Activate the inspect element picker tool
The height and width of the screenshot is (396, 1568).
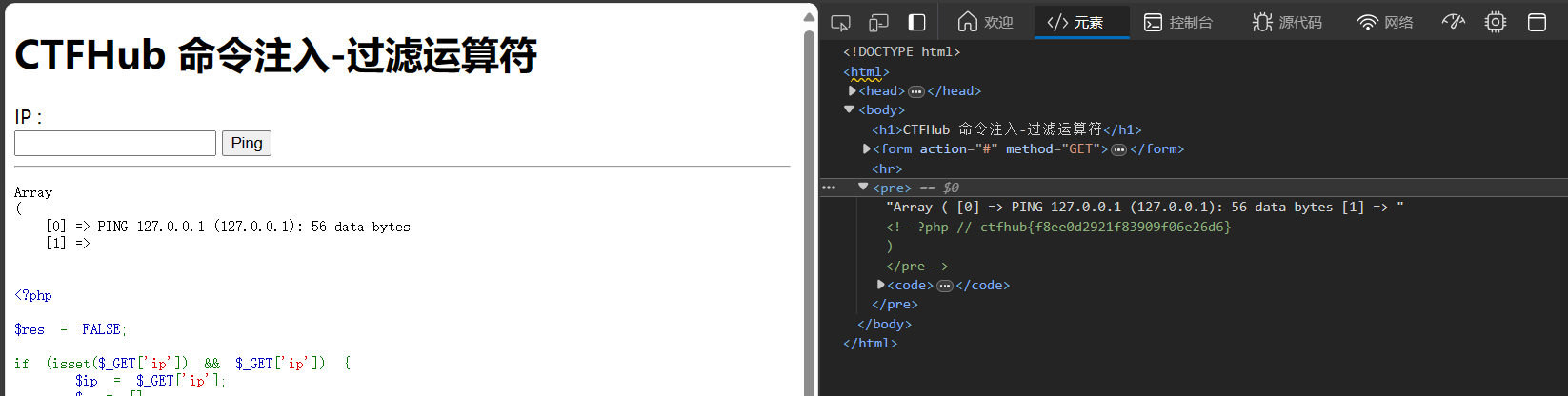840,22
